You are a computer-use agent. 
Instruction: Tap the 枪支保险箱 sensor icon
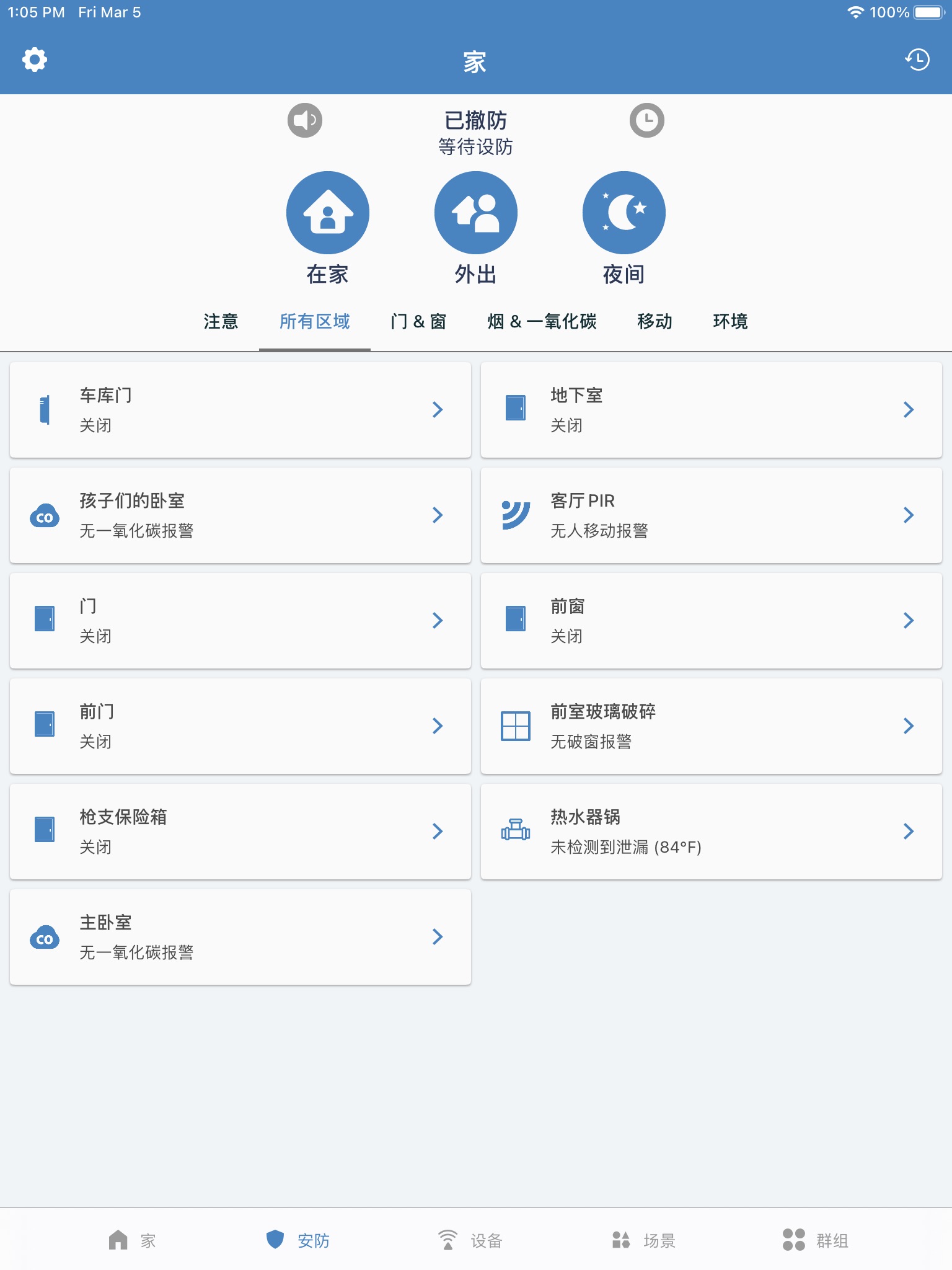click(45, 830)
